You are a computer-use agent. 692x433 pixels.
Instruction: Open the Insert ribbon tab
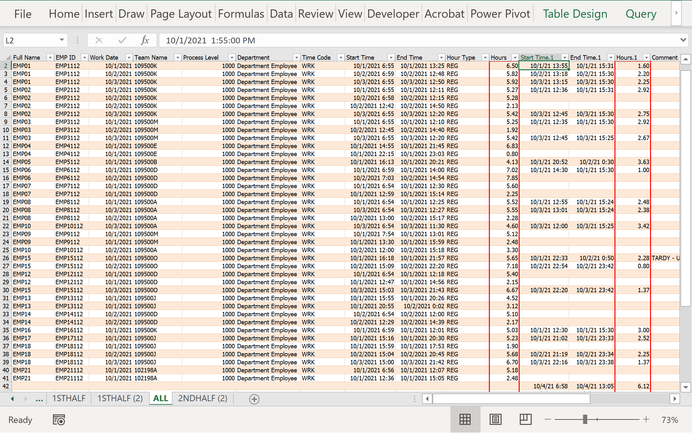(98, 14)
